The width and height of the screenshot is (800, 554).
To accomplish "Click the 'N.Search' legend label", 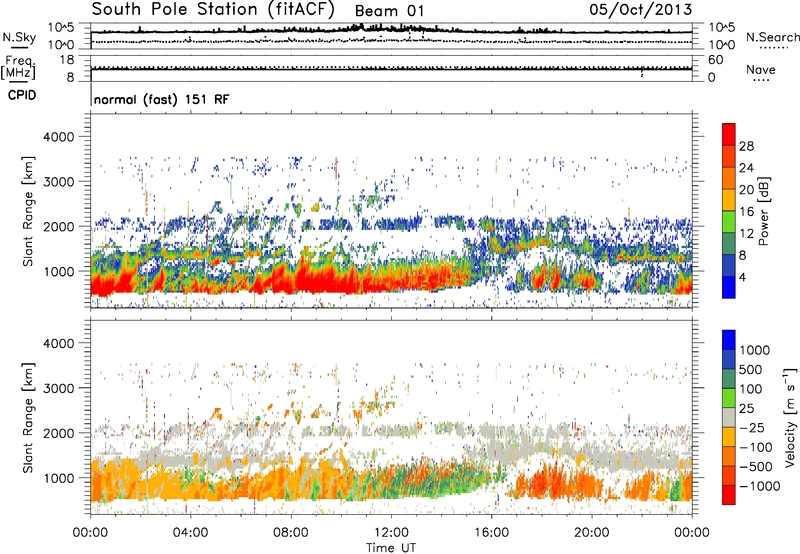I will tap(773, 37).
